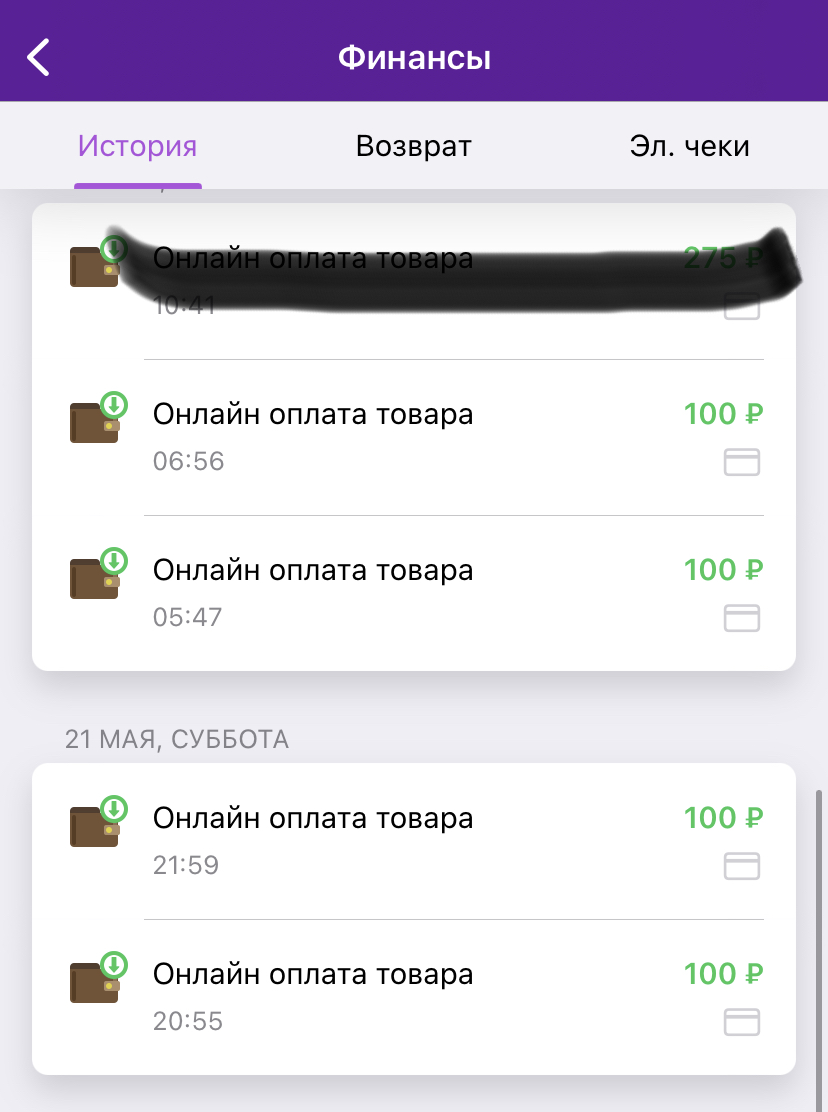Tap card icon under 05:47 amount

coord(742,618)
